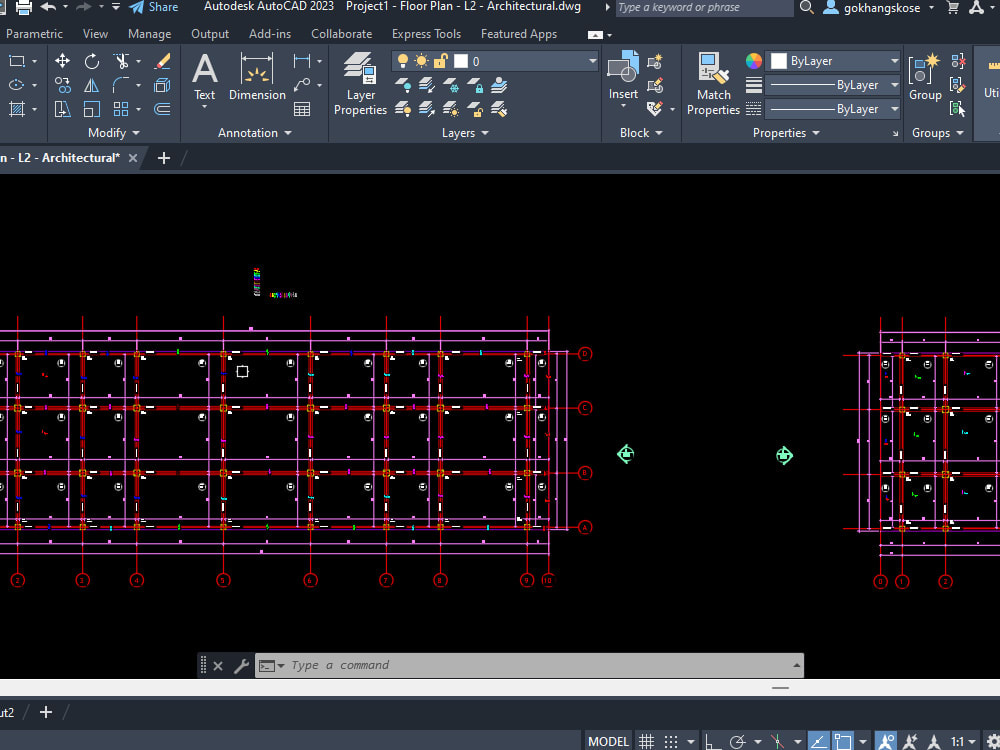Open the Express Tools ribbon tab

(x=426, y=33)
